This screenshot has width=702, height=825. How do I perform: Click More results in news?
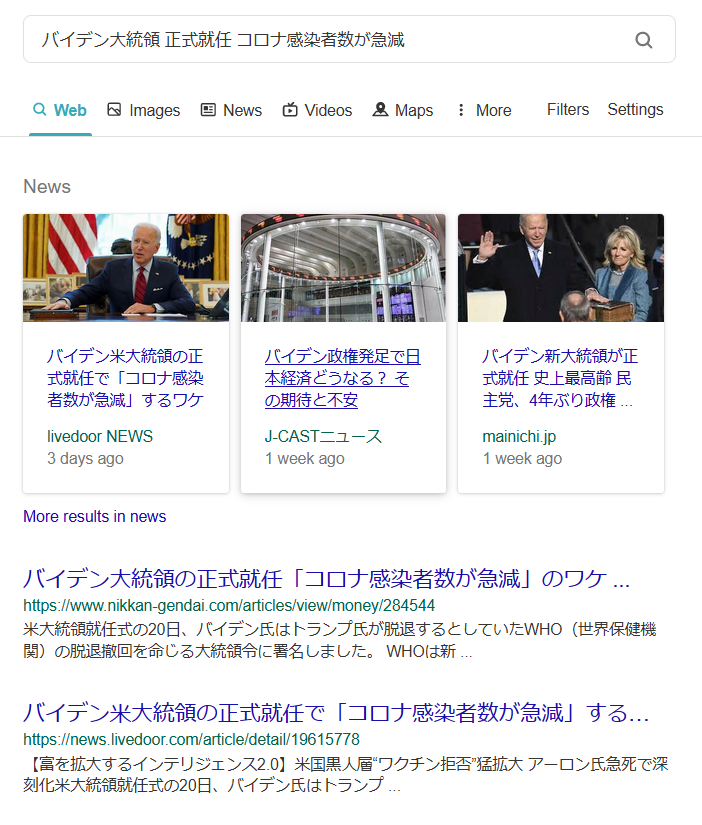pos(95,516)
